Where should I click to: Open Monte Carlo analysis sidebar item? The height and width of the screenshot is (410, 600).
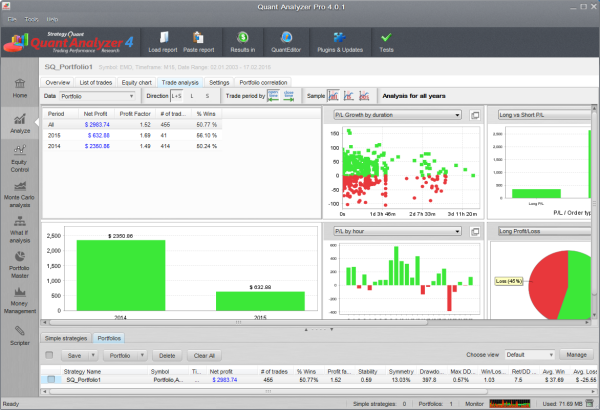coord(20,194)
